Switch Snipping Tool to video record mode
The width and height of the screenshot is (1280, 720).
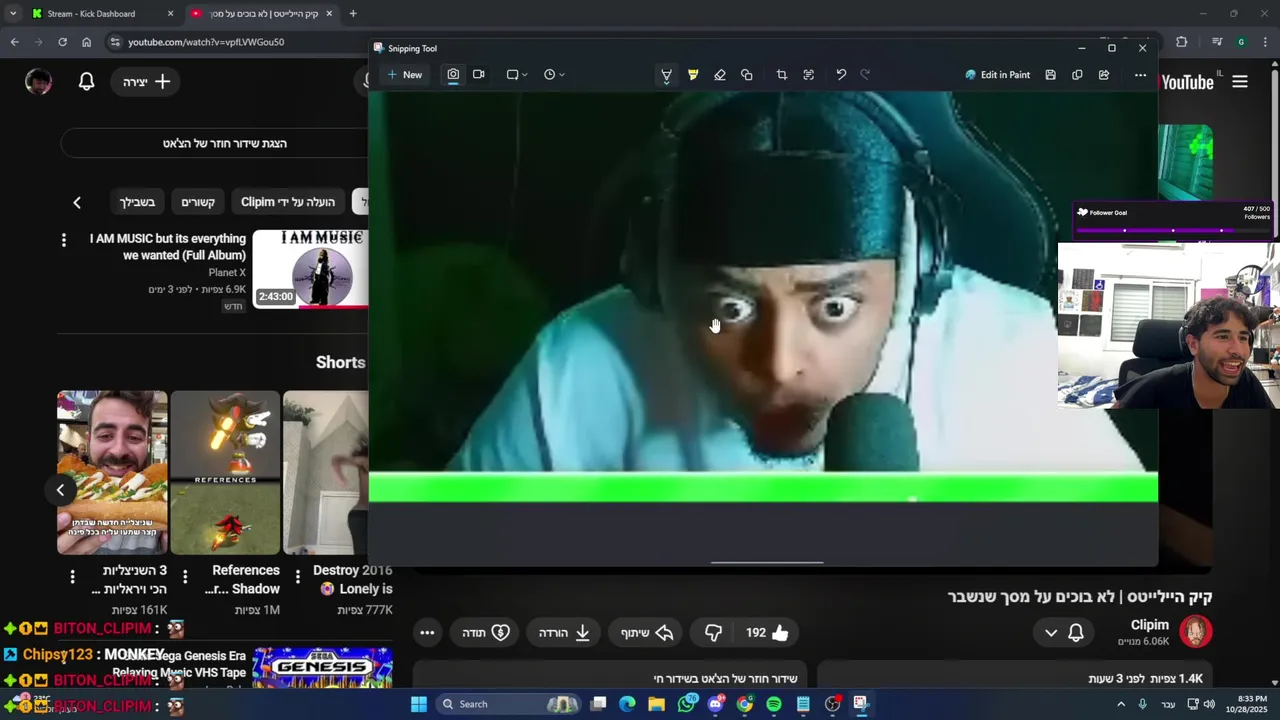(479, 75)
